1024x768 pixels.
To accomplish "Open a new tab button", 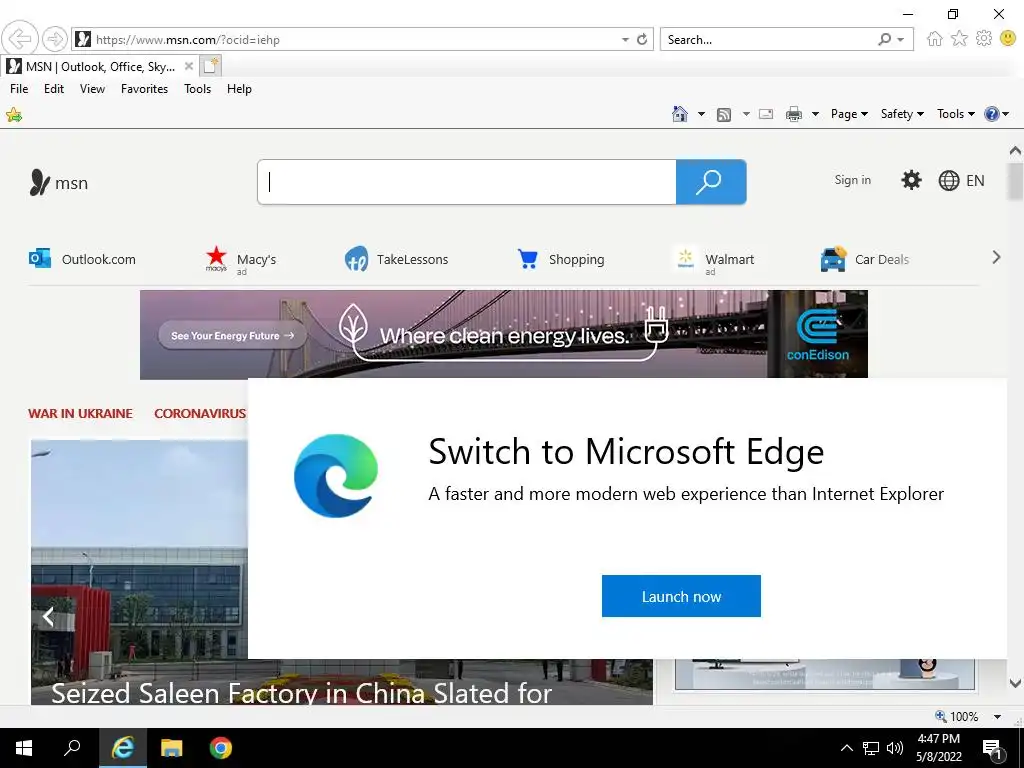I will point(210,66).
